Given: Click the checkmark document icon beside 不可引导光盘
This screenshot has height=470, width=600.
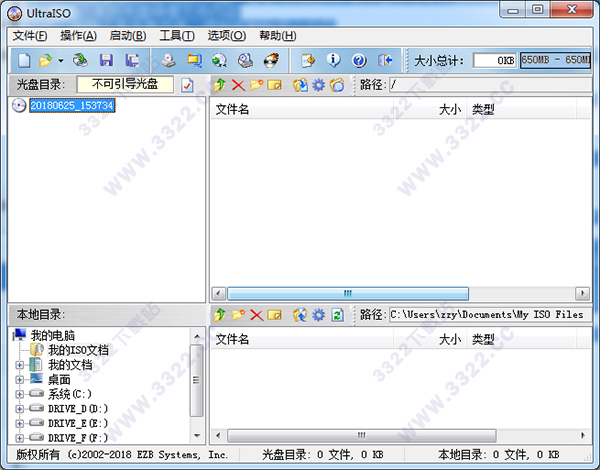Looking at the screenshot, I should (x=187, y=85).
